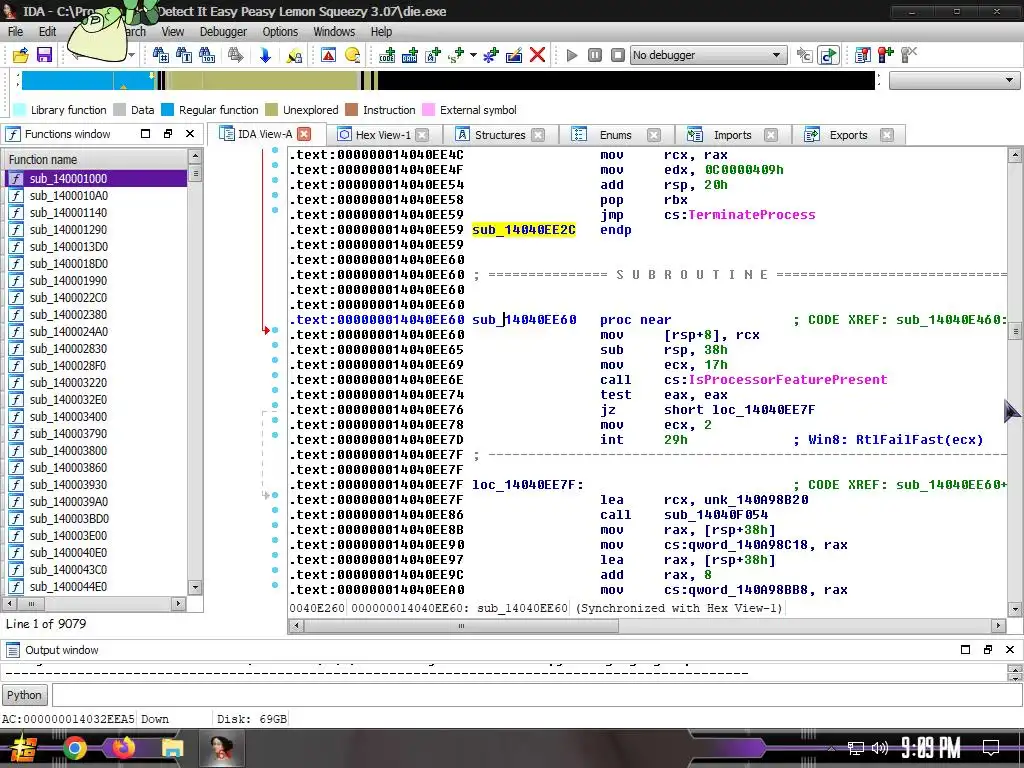The image size is (1024, 768).
Task: Switch to the Structures tab
Action: point(500,135)
